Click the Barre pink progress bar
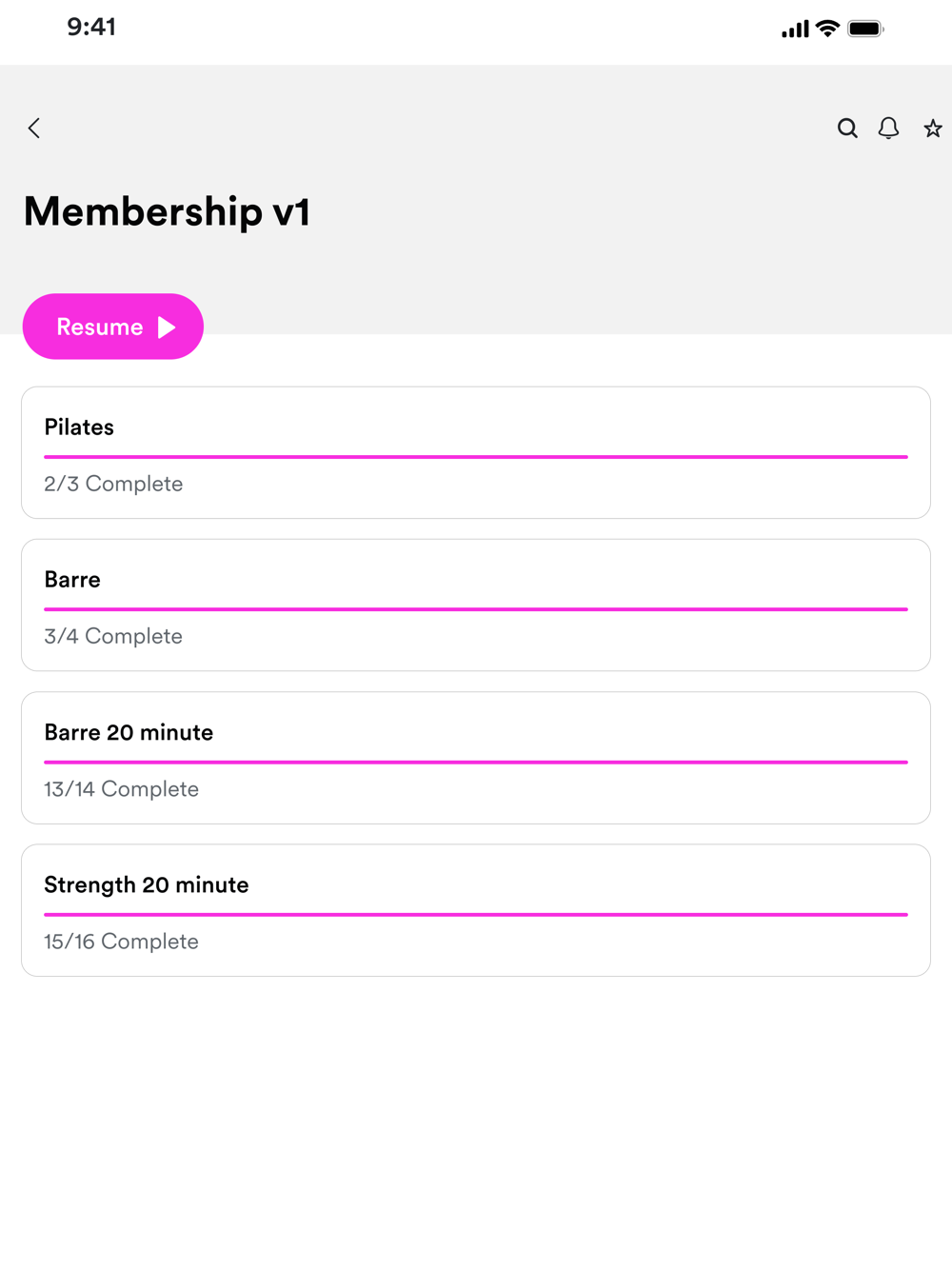 (476, 609)
